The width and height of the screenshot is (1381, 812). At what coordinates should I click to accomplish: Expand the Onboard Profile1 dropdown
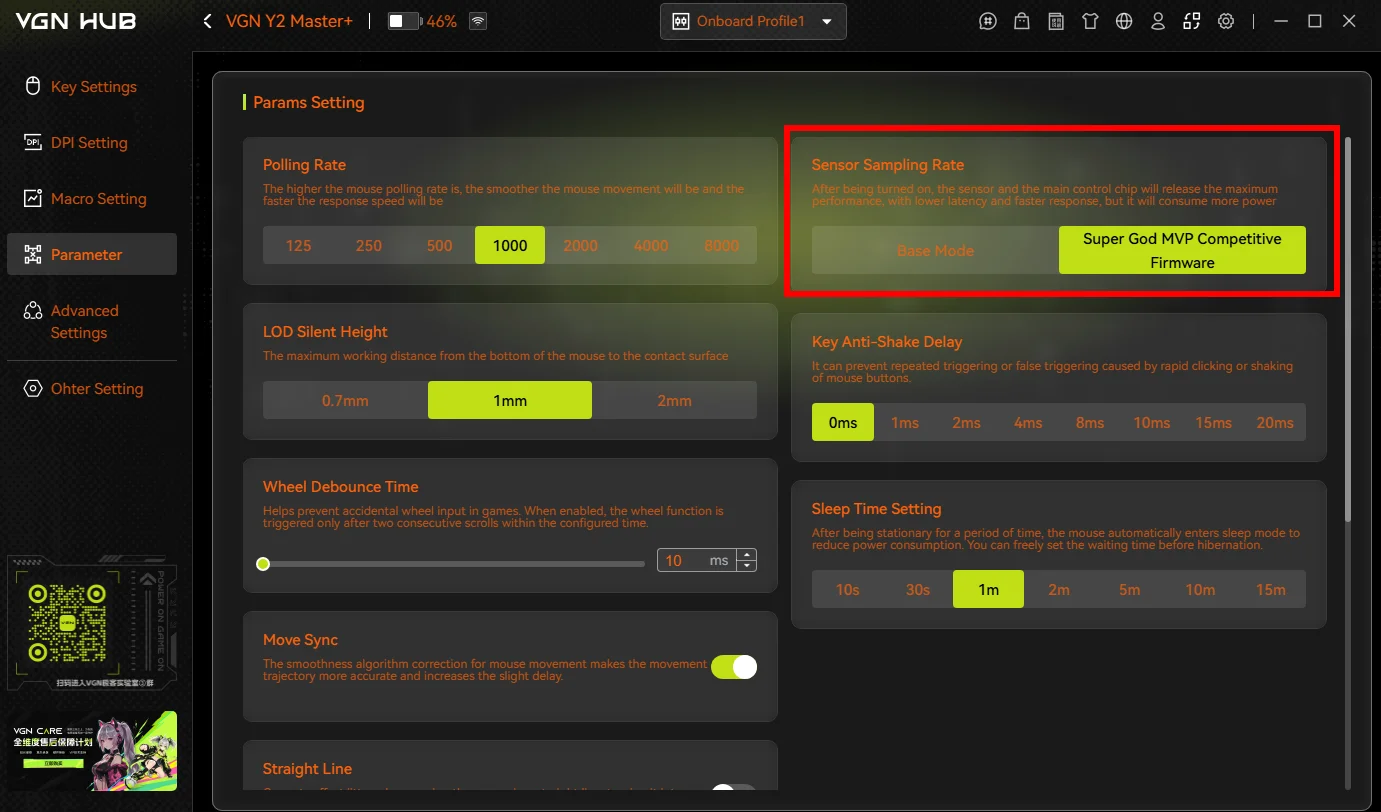tap(753, 21)
